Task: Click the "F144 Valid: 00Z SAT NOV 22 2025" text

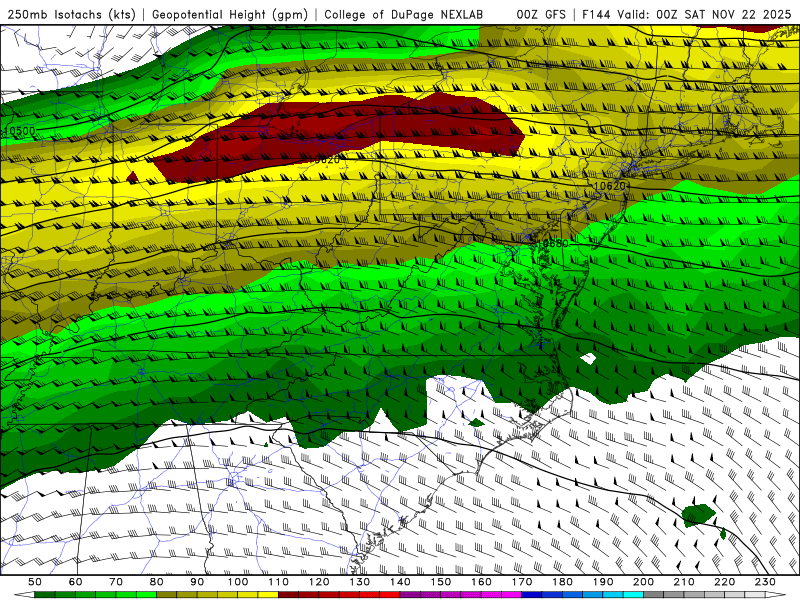Action: point(686,14)
